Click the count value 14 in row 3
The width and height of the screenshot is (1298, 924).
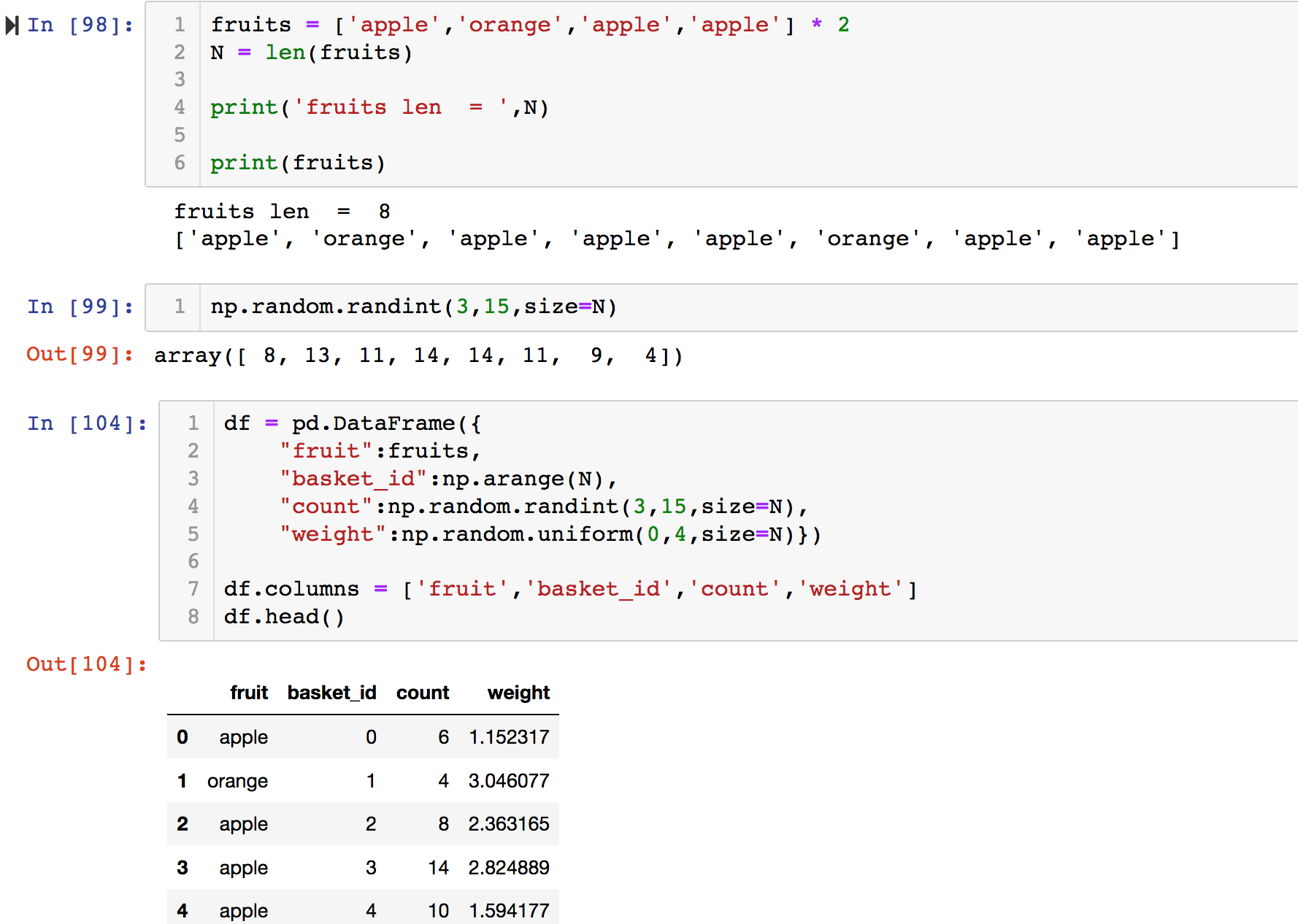click(439, 868)
